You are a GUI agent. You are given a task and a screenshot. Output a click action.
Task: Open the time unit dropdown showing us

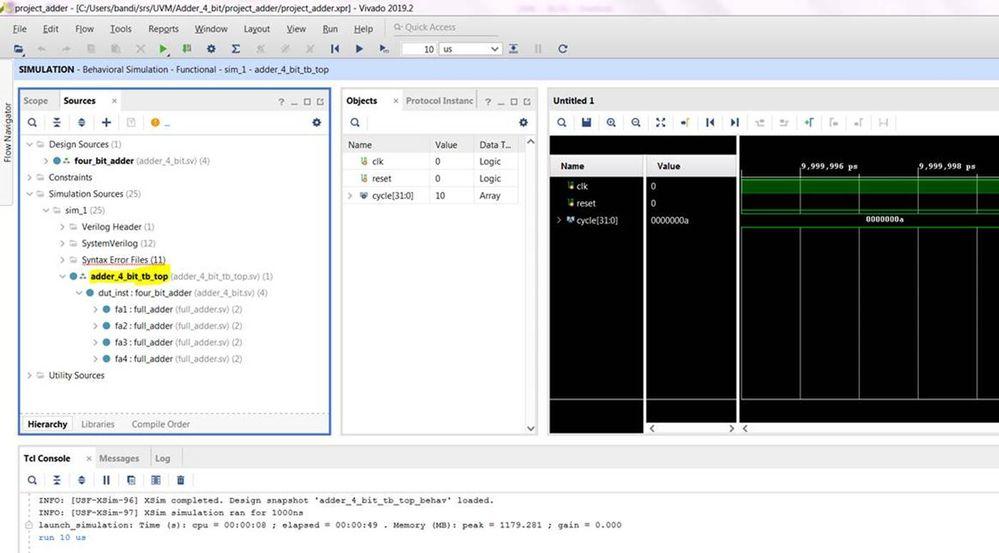(469, 48)
